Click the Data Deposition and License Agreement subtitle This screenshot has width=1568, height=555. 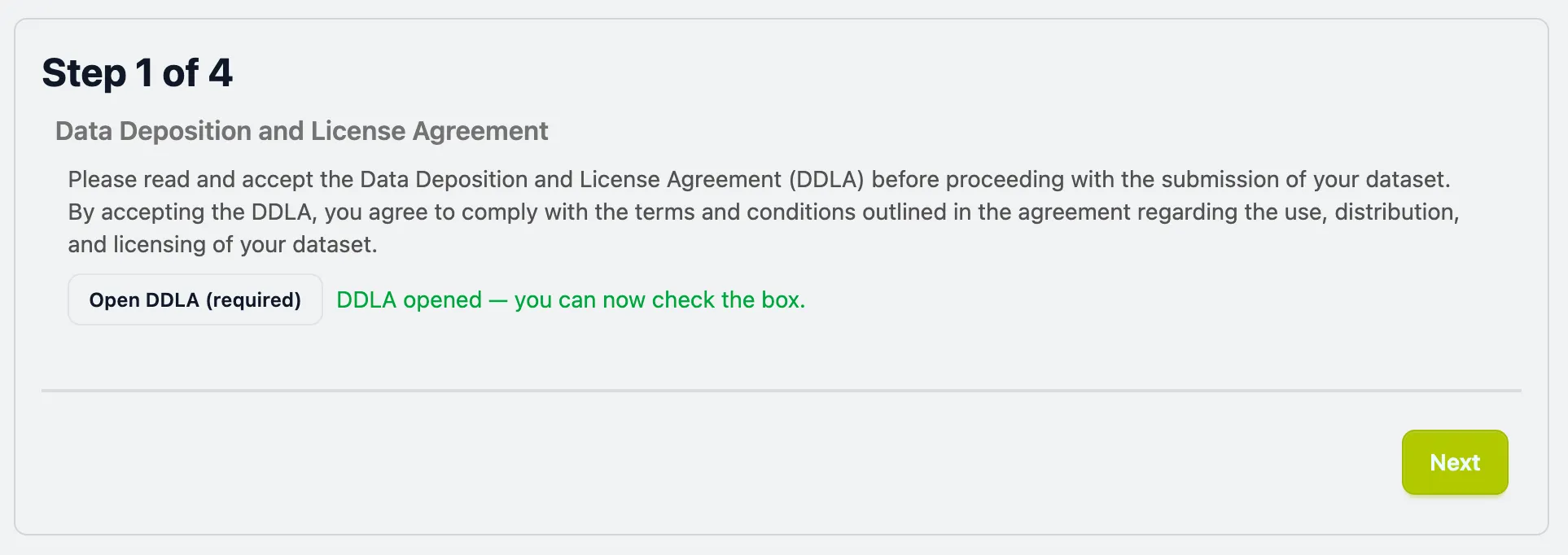[x=301, y=130]
